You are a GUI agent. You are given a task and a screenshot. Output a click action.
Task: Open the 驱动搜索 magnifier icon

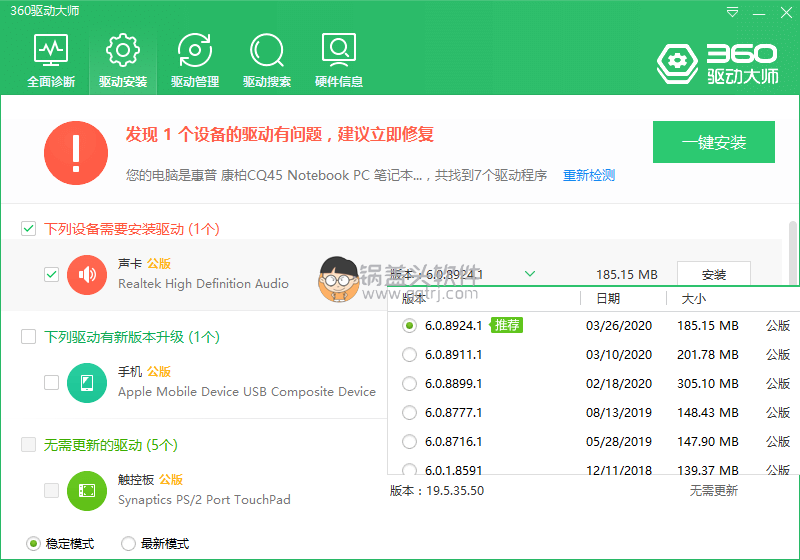[x=267, y=50]
